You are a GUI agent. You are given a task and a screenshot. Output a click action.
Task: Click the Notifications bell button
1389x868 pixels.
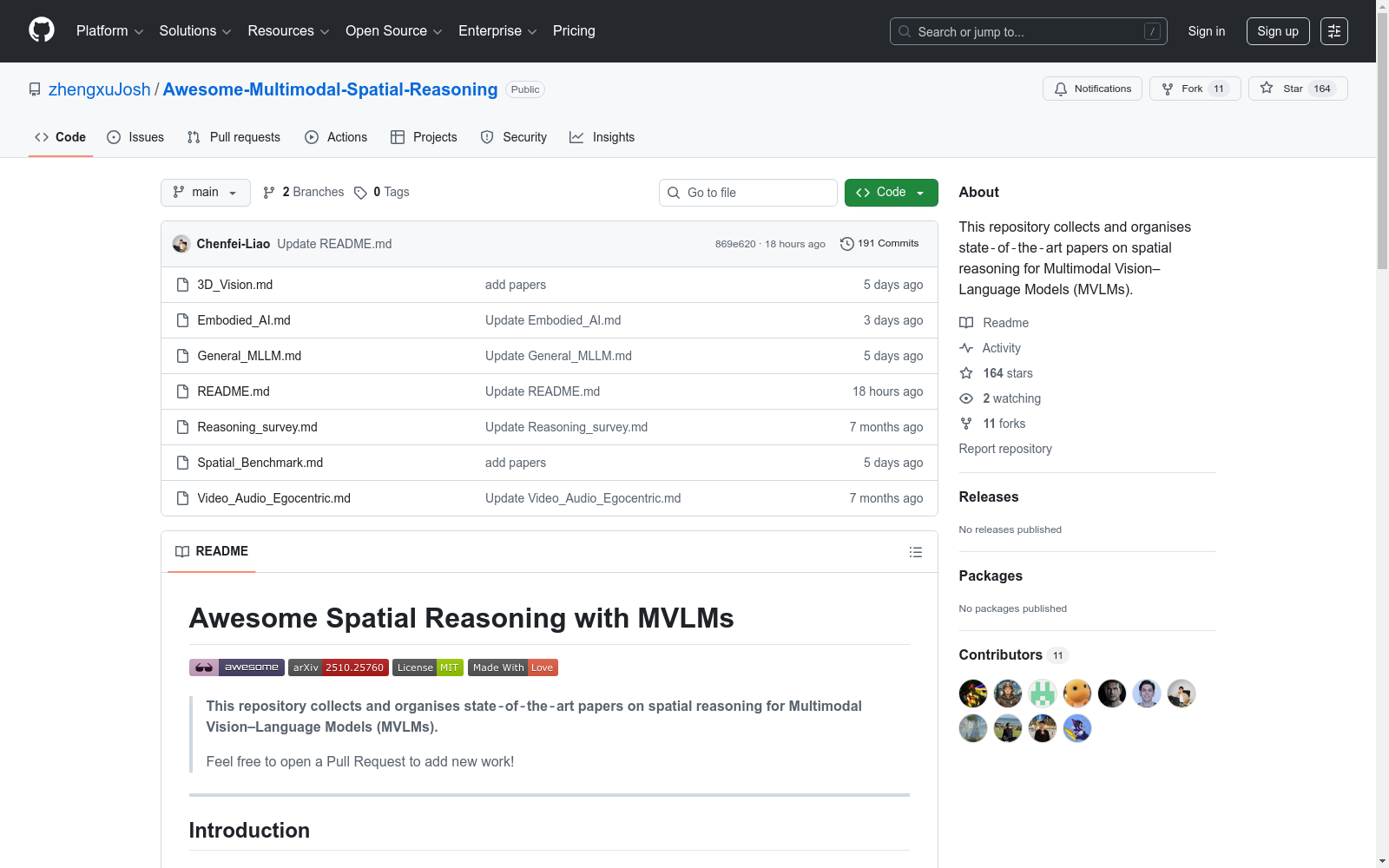tap(1092, 89)
